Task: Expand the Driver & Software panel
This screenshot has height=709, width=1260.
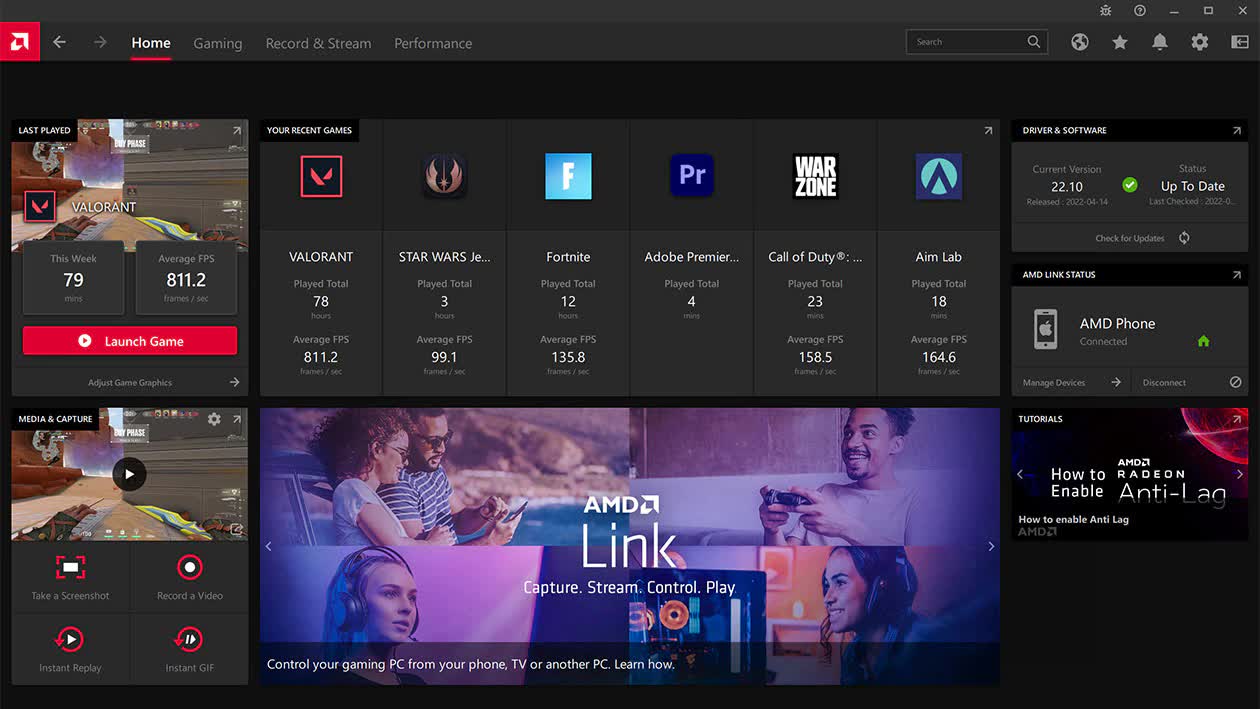Action: click(1237, 130)
